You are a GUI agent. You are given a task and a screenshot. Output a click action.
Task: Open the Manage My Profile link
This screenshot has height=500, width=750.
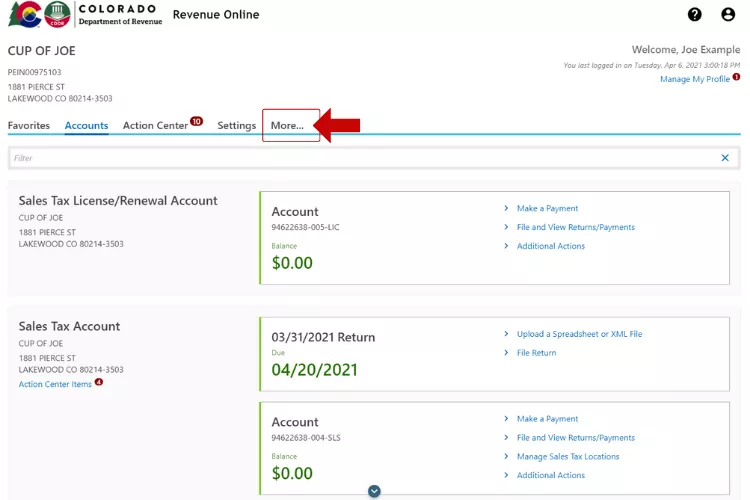(695, 79)
